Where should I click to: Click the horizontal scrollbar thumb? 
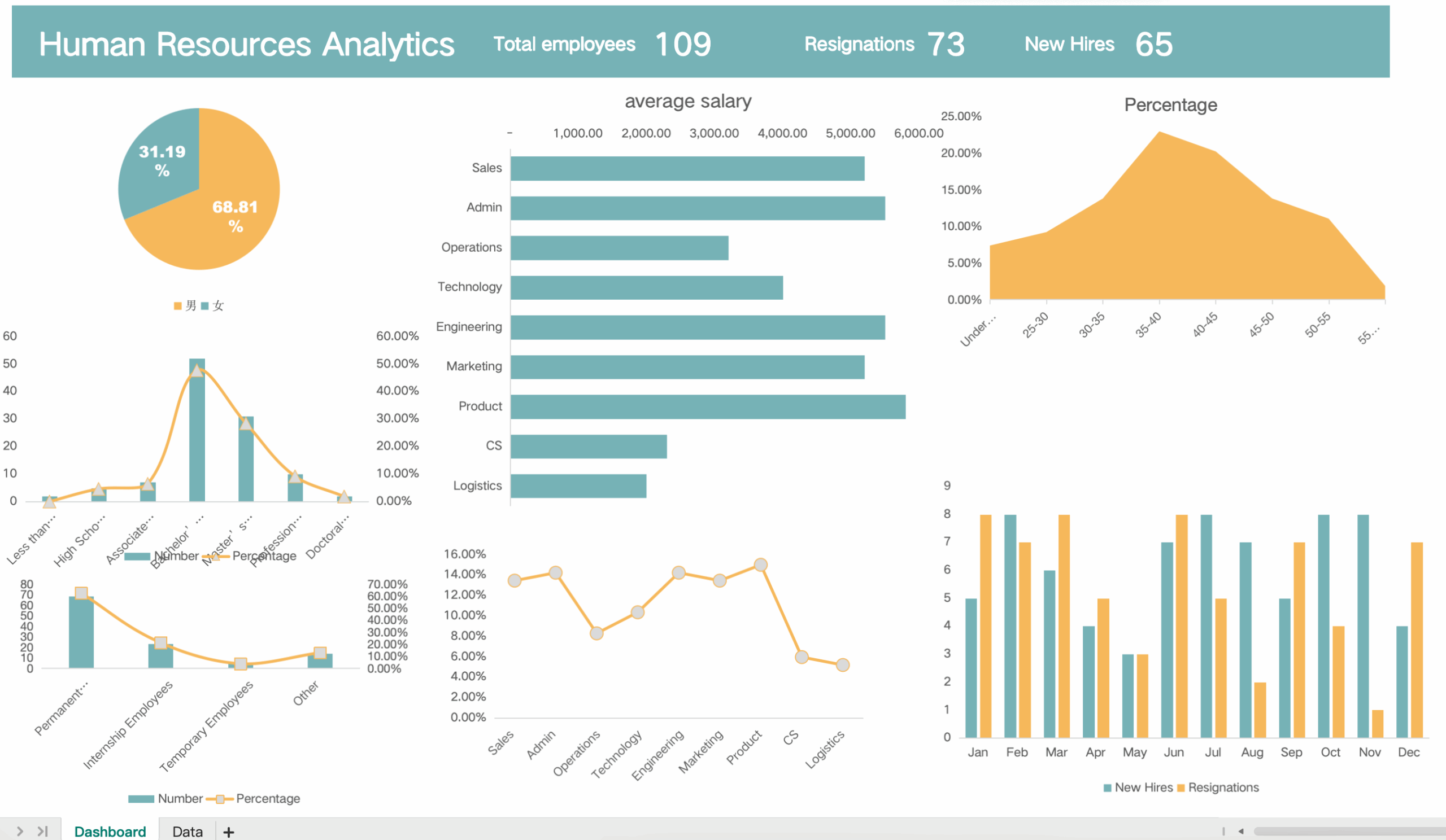(x=1348, y=831)
